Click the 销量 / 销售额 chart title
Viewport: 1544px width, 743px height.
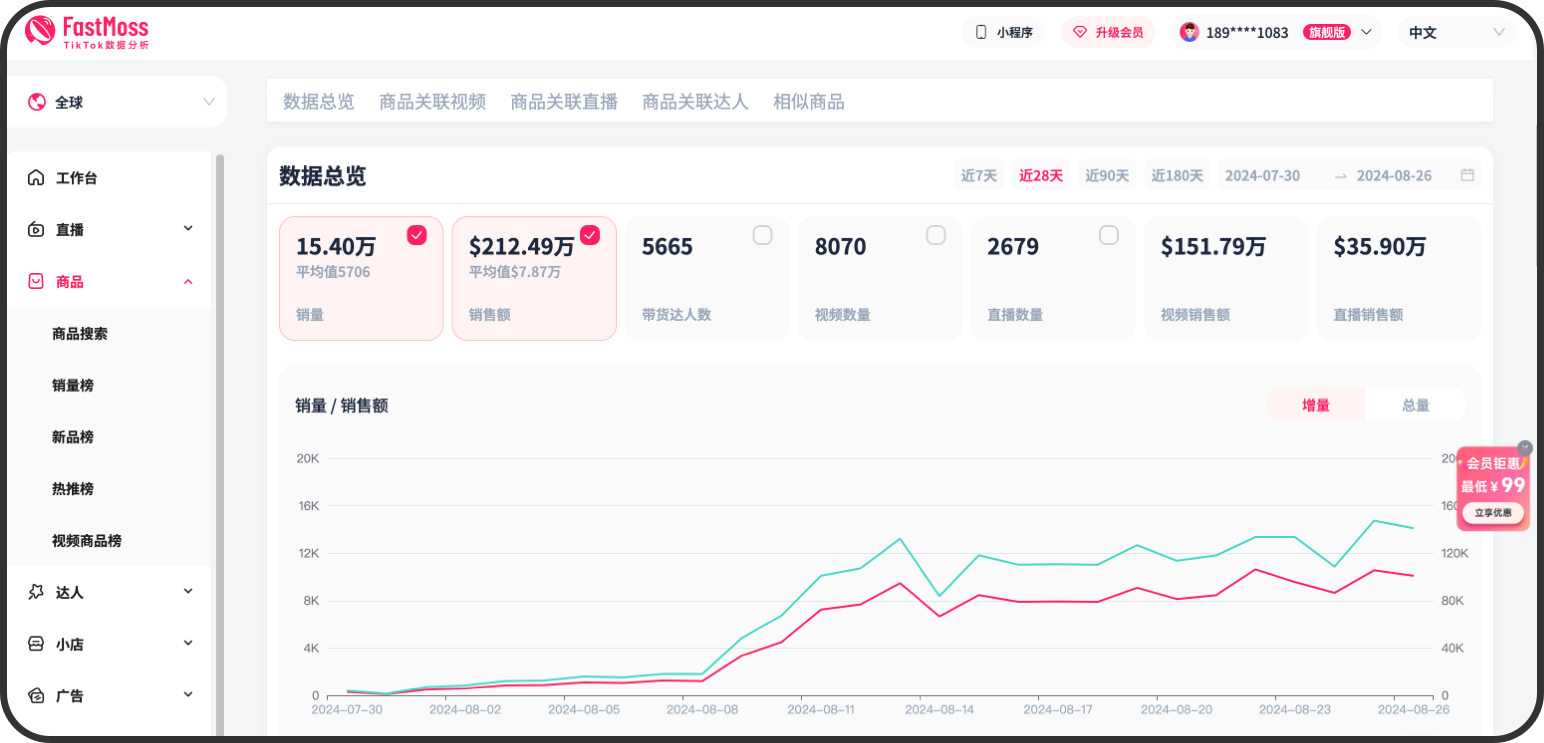[342, 405]
